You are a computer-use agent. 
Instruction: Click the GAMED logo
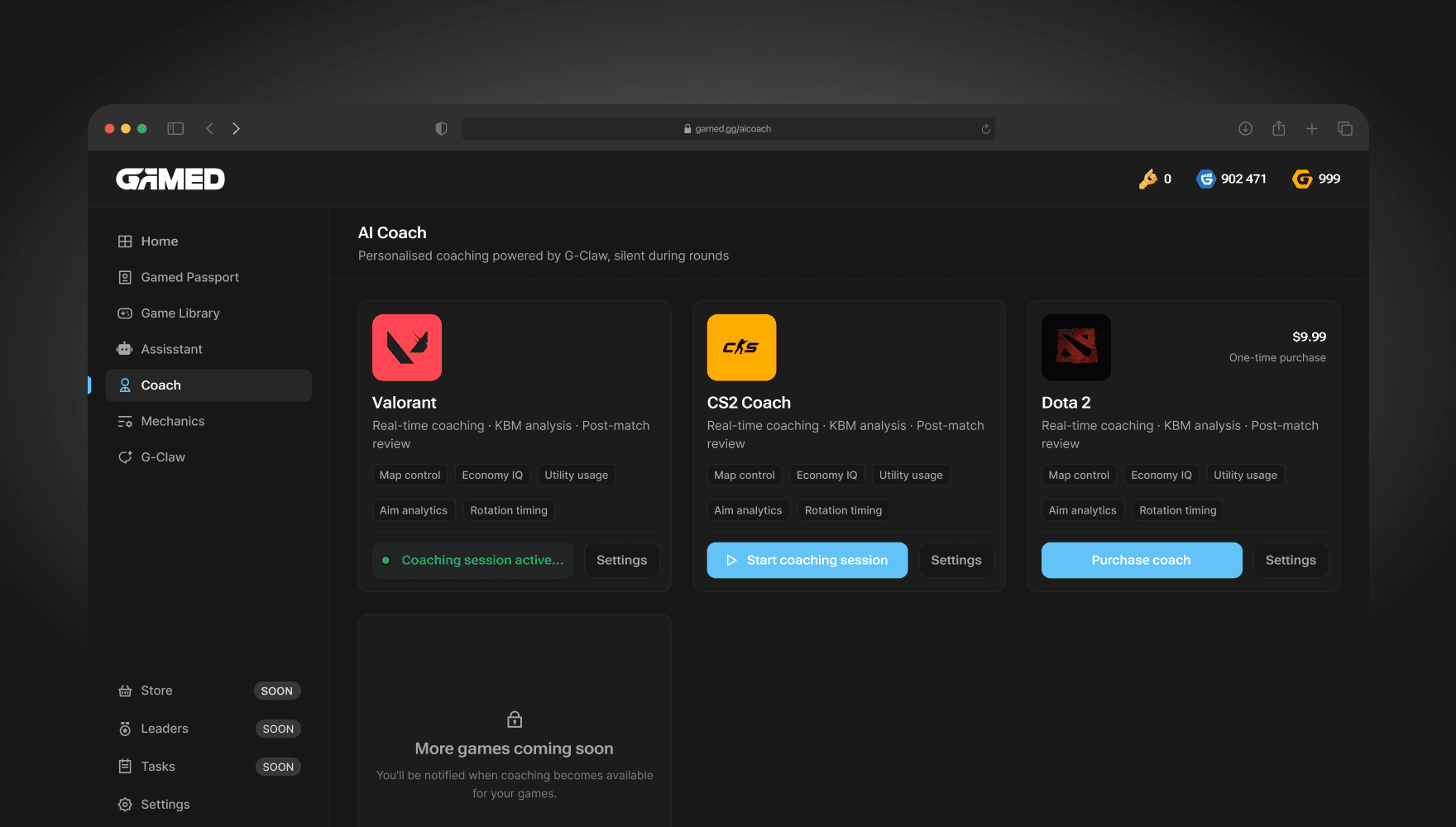[x=170, y=179]
